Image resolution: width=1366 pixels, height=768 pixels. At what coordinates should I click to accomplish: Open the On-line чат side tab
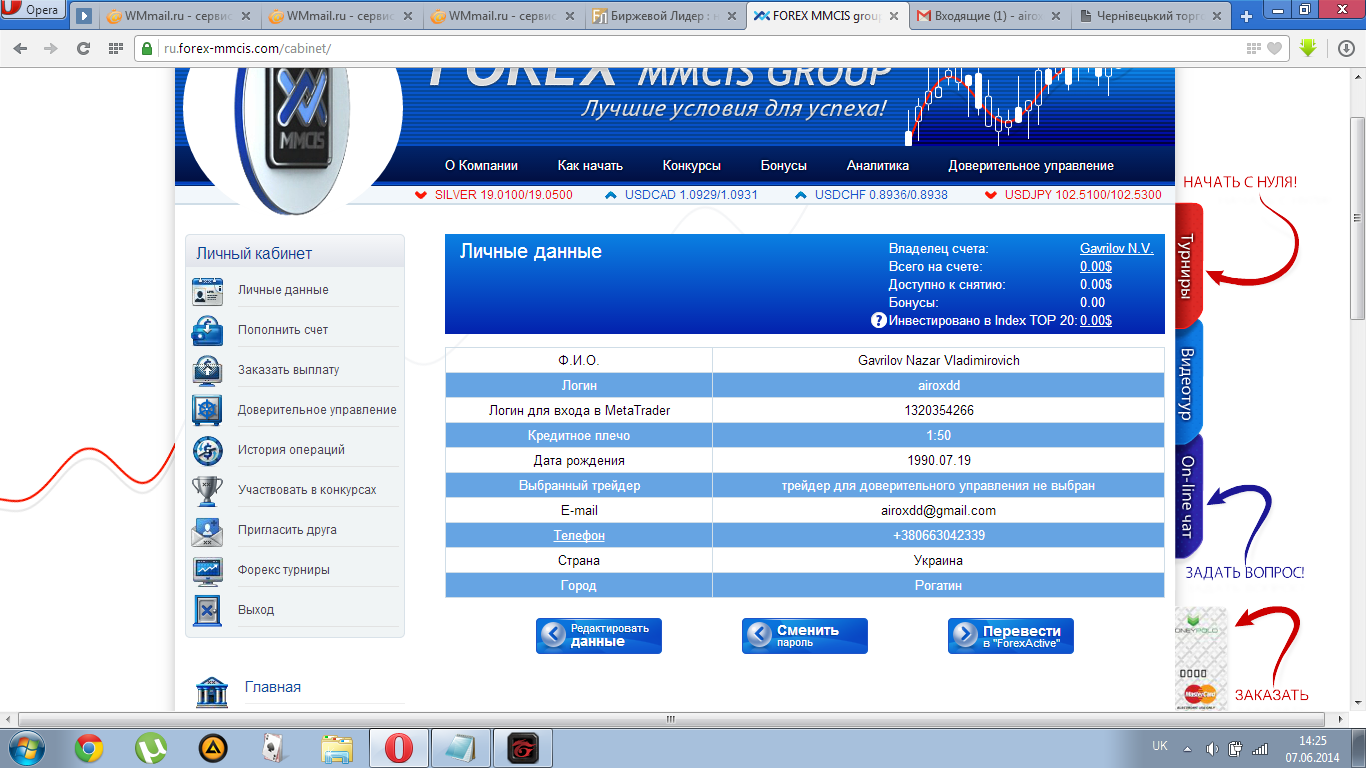(1188, 497)
